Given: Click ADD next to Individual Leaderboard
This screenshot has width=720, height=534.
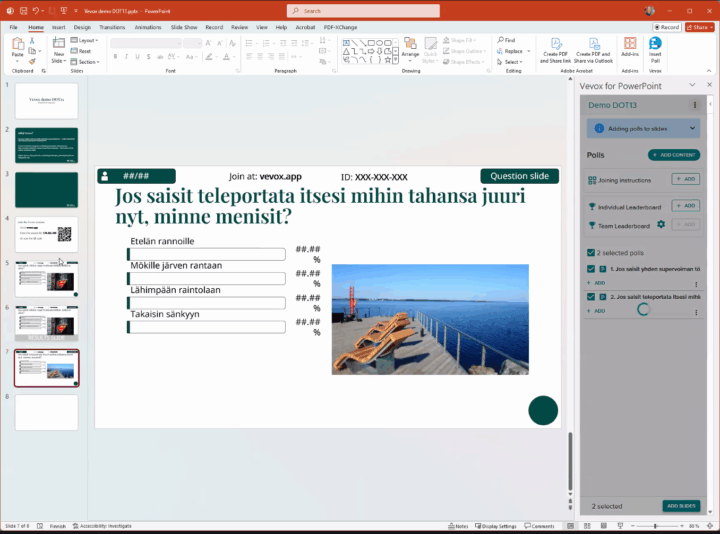Looking at the screenshot, I should coord(686,206).
